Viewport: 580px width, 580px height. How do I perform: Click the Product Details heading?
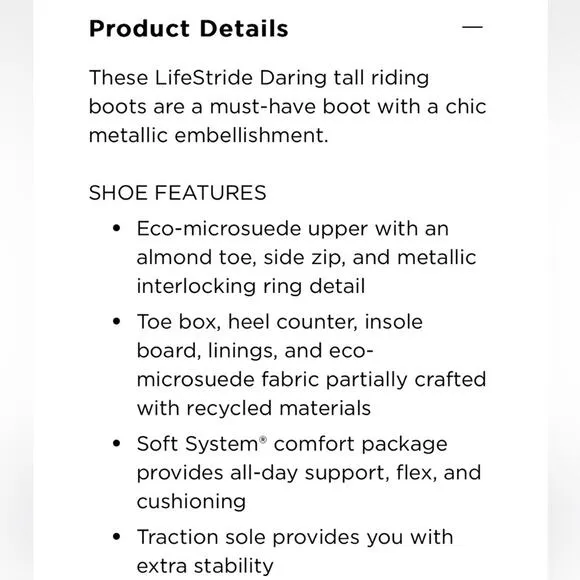189,28
